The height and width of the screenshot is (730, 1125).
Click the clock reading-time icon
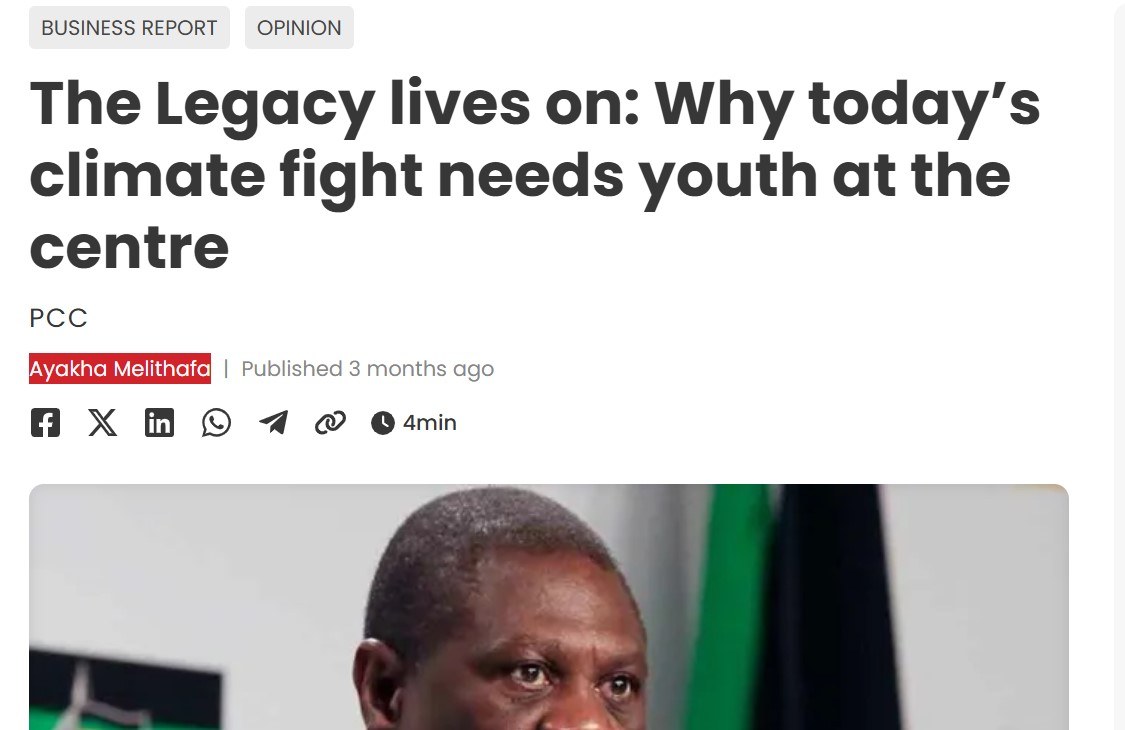click(x=382, y=423)
